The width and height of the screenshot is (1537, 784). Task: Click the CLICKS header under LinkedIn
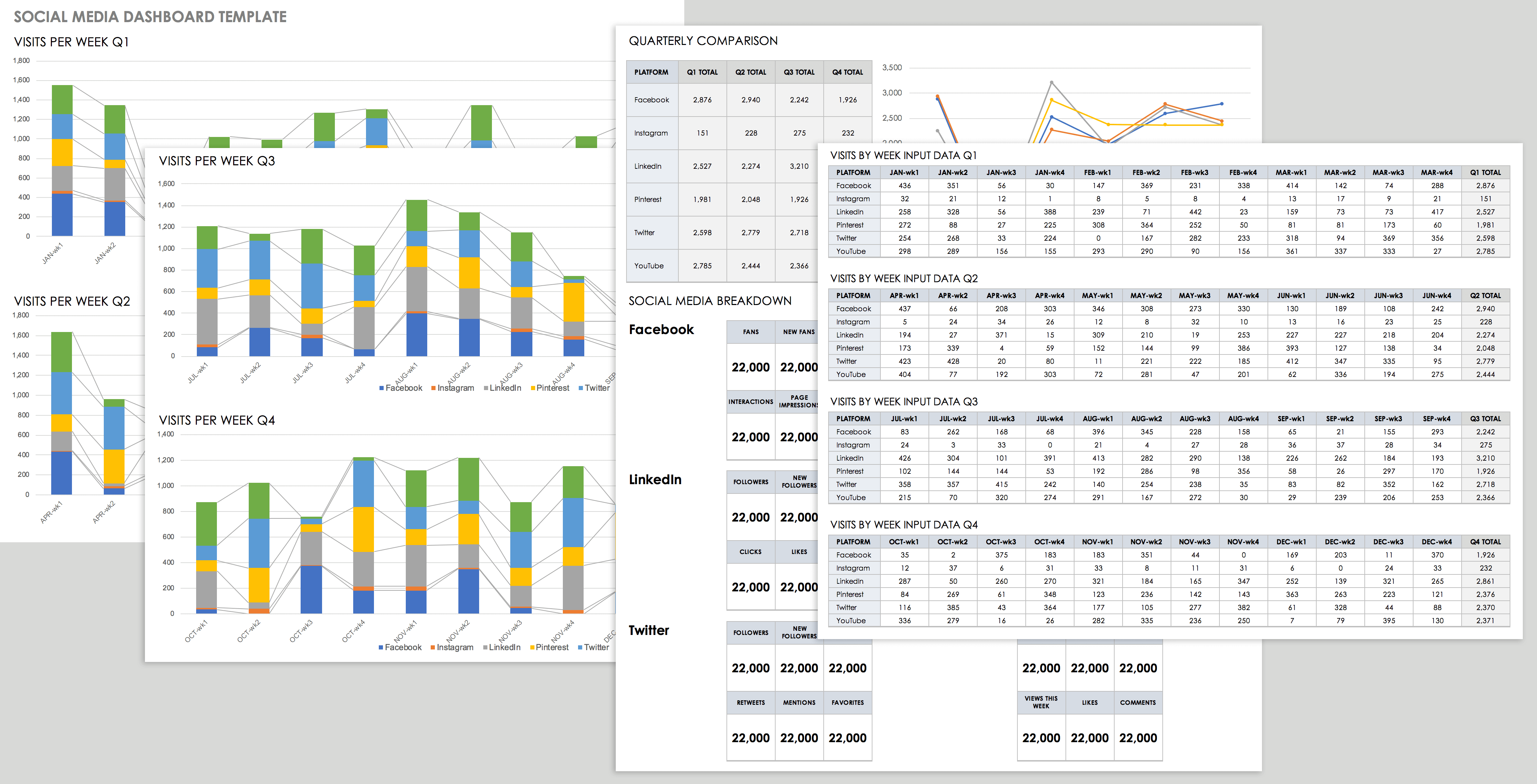751,552
